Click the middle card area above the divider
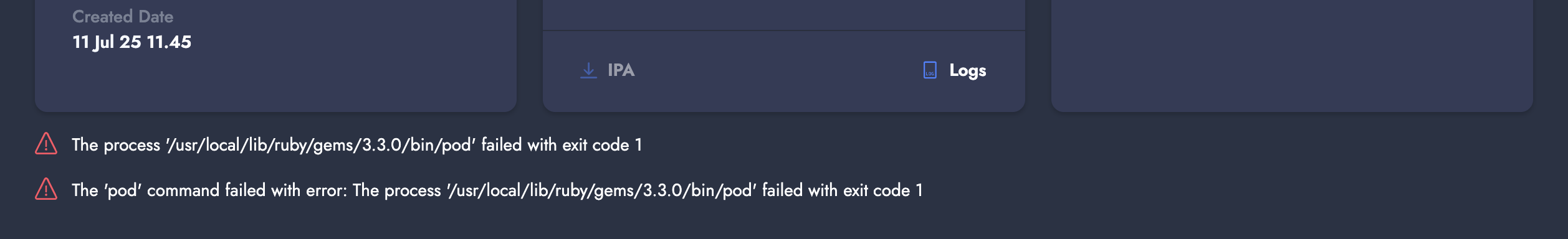This screenshot has height=239, width=1568. click(783, 14)
